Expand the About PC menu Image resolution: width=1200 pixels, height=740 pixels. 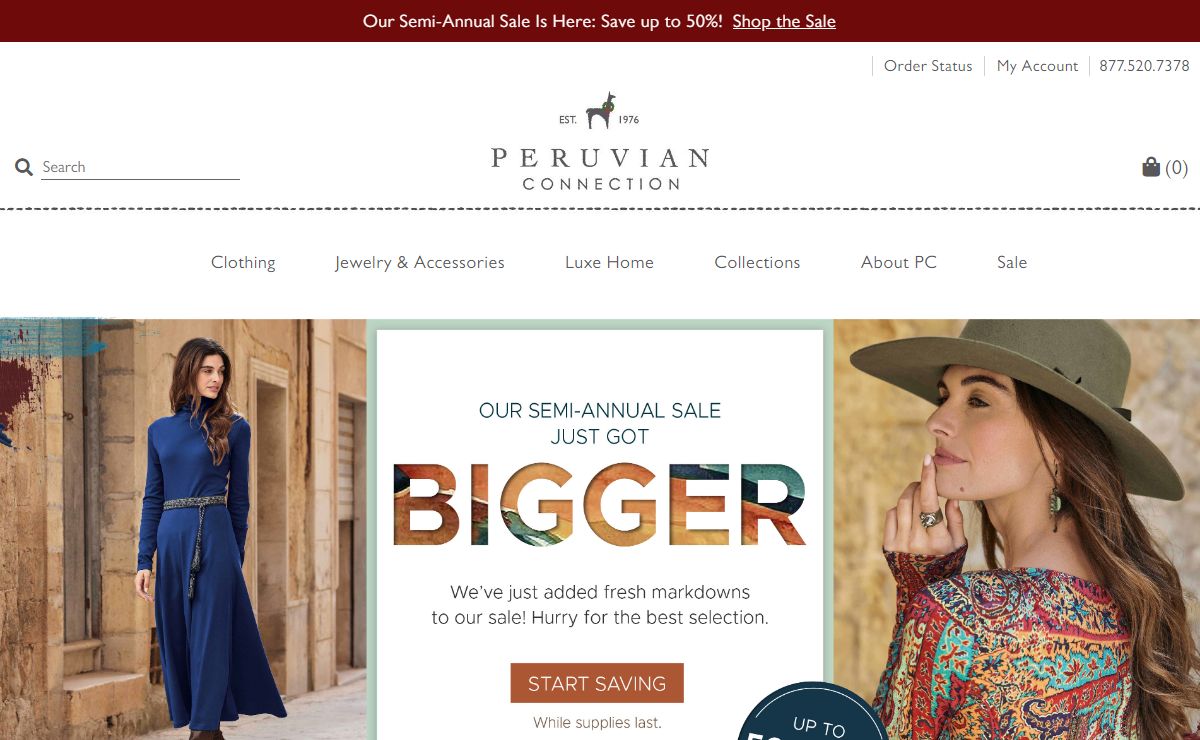click(899, 262)
